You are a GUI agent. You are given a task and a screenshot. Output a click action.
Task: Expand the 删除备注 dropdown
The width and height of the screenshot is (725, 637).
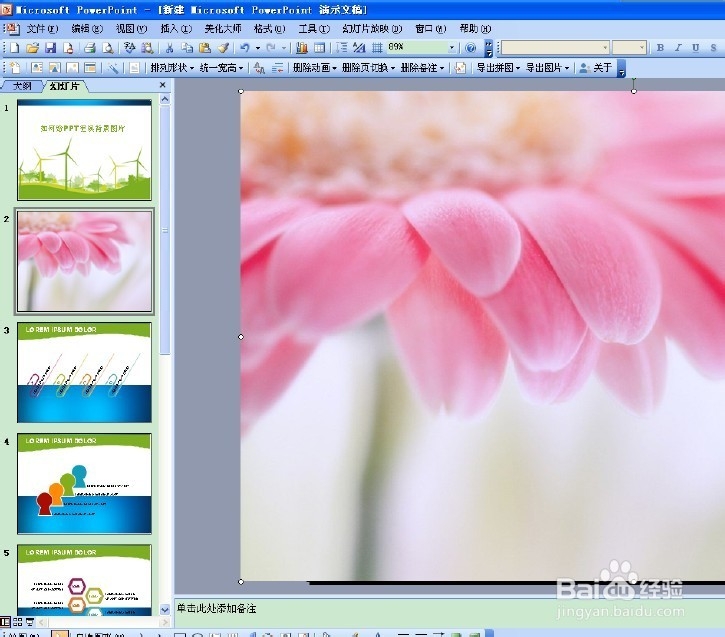point(442,68)
